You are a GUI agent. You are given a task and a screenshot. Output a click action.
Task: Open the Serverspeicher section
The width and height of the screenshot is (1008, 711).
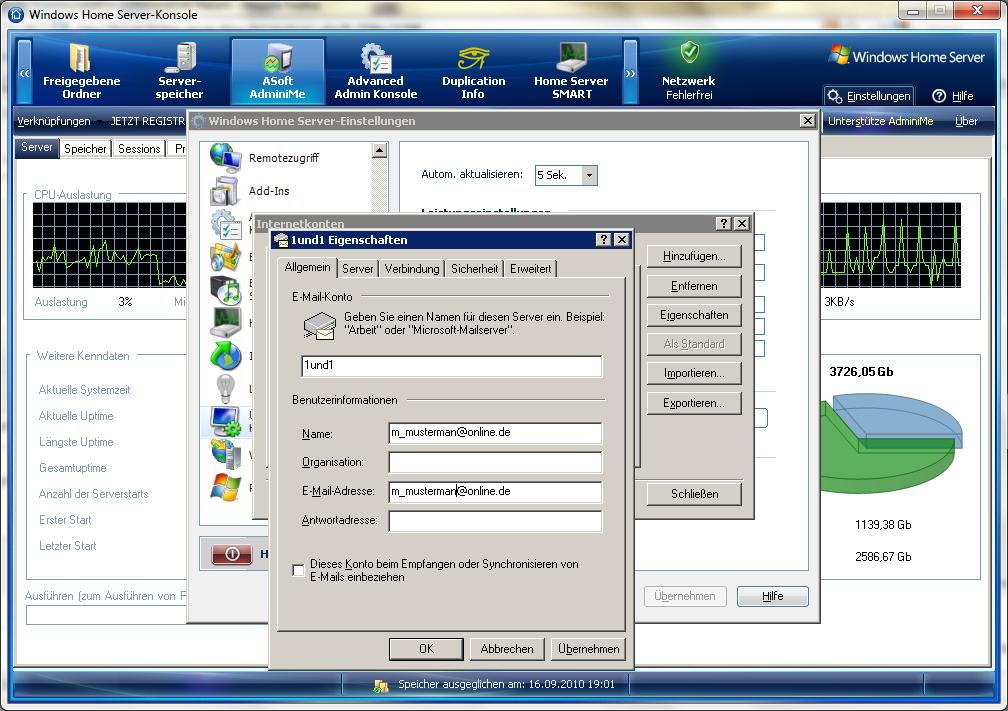[x=179, y=71]
